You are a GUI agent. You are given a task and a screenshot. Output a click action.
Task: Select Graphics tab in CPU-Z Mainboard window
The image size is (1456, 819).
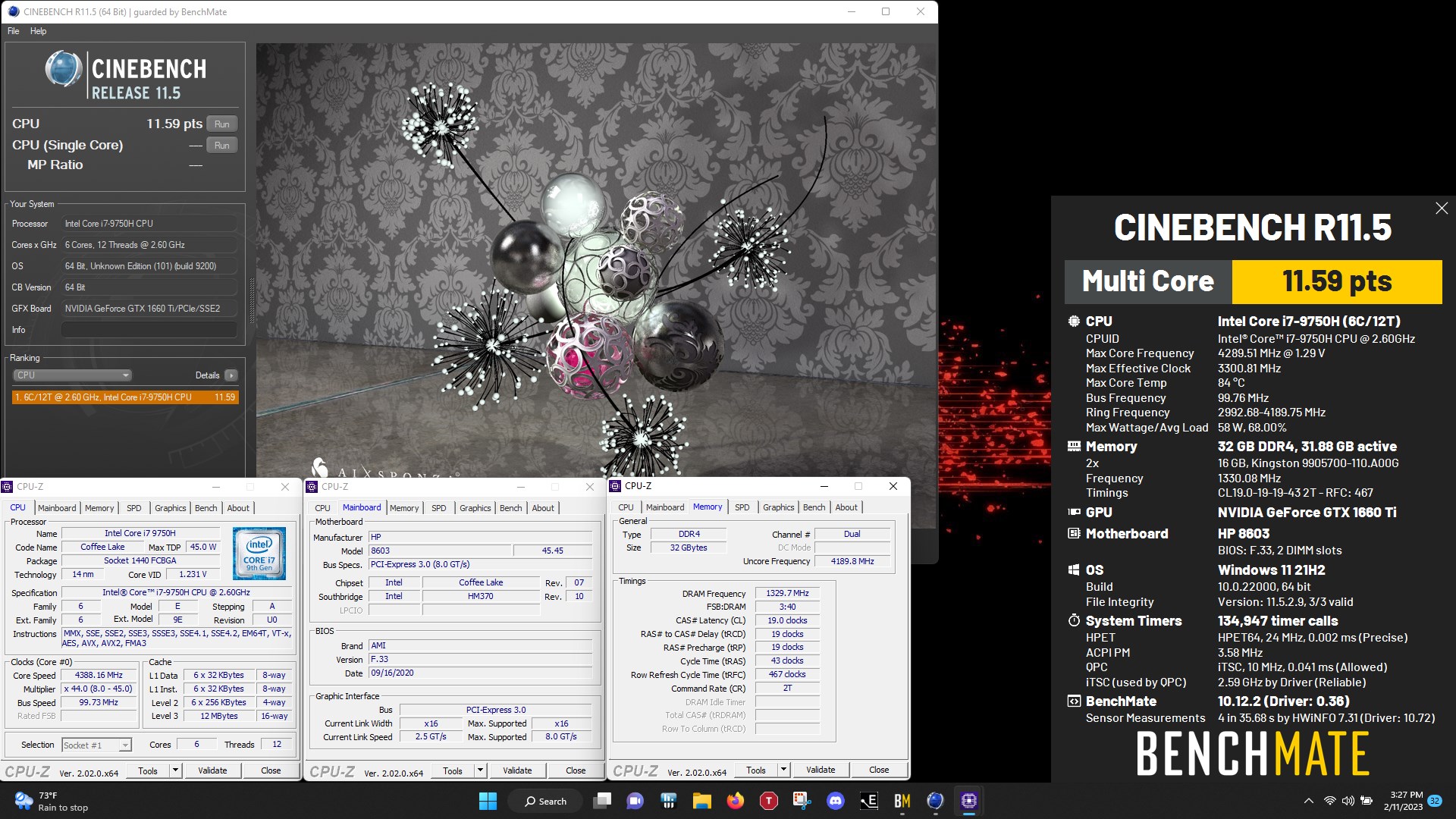(x=475, y=508)
